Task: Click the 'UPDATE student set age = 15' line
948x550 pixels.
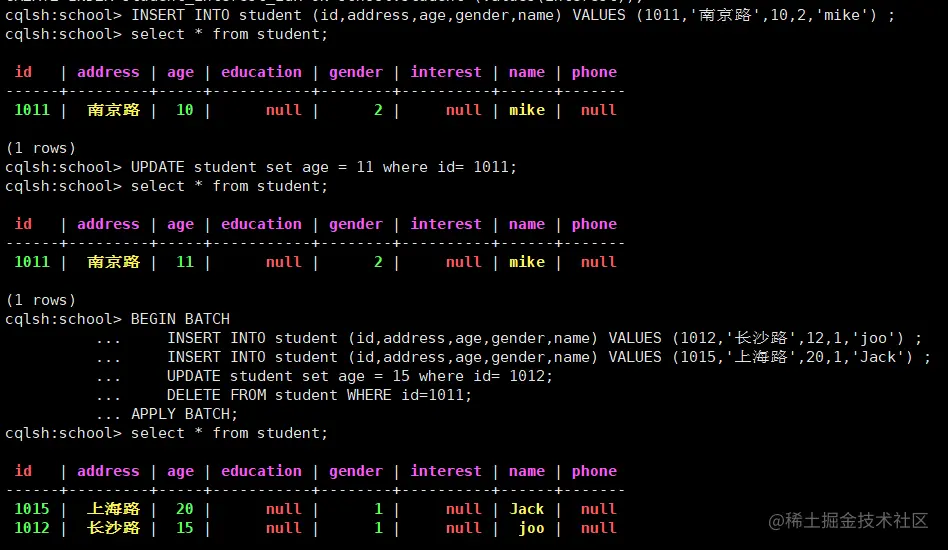Action: coord(360,376)
